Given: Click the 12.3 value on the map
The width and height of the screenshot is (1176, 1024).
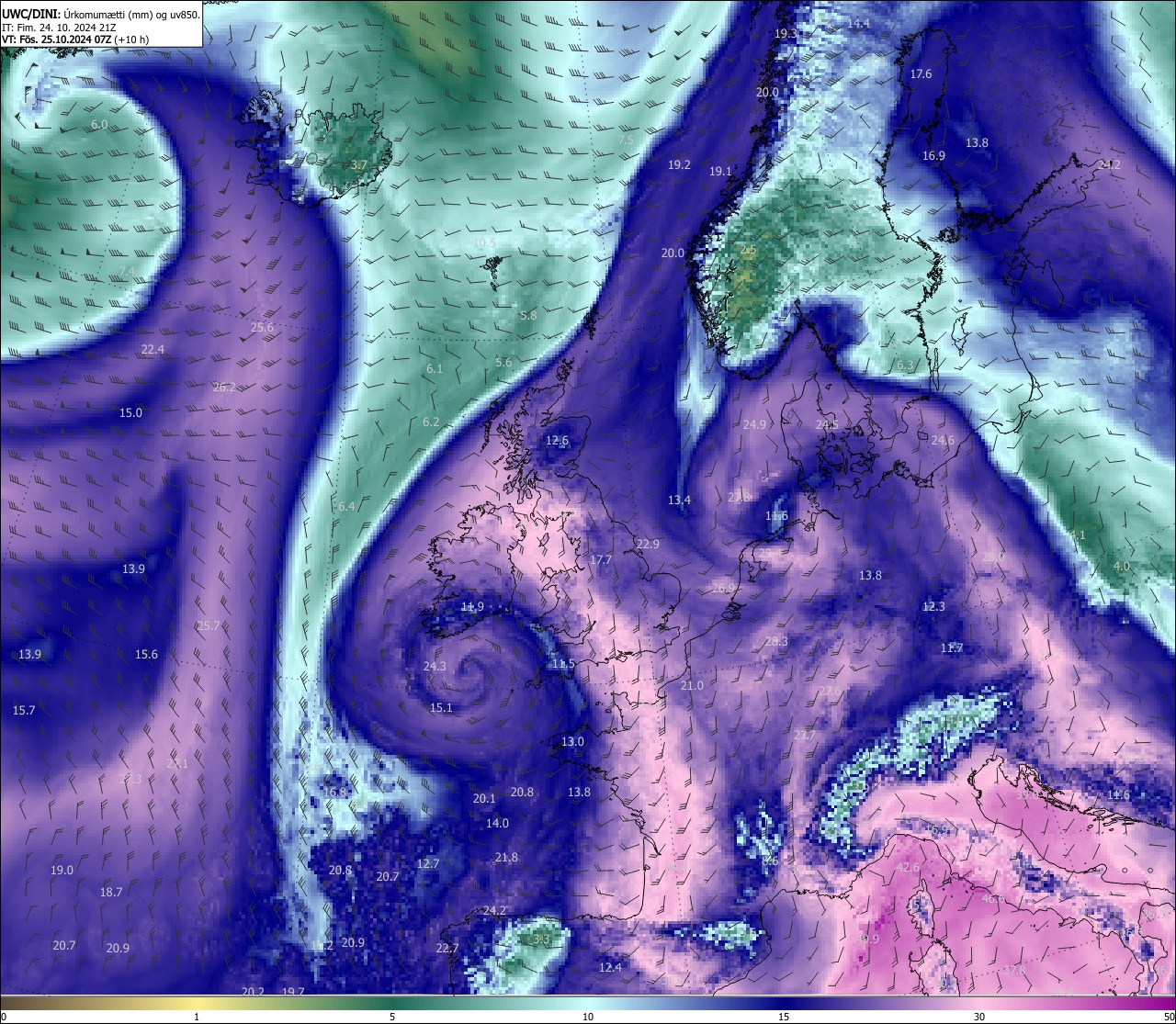Looking at the screenshot, I should pos(933,606).
